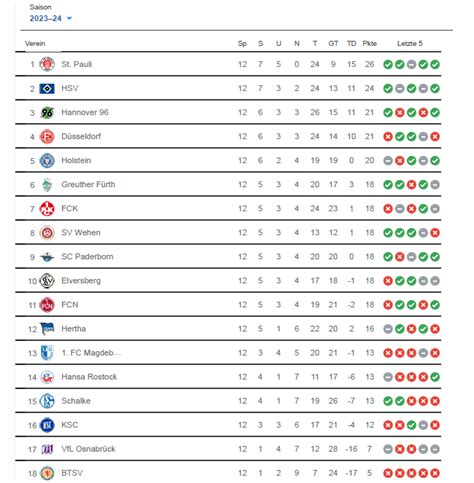The height and width of the screenshot is (483, 474).
Task: Open the 2023–24 season dropdown
Action: (x=51, y=18)
